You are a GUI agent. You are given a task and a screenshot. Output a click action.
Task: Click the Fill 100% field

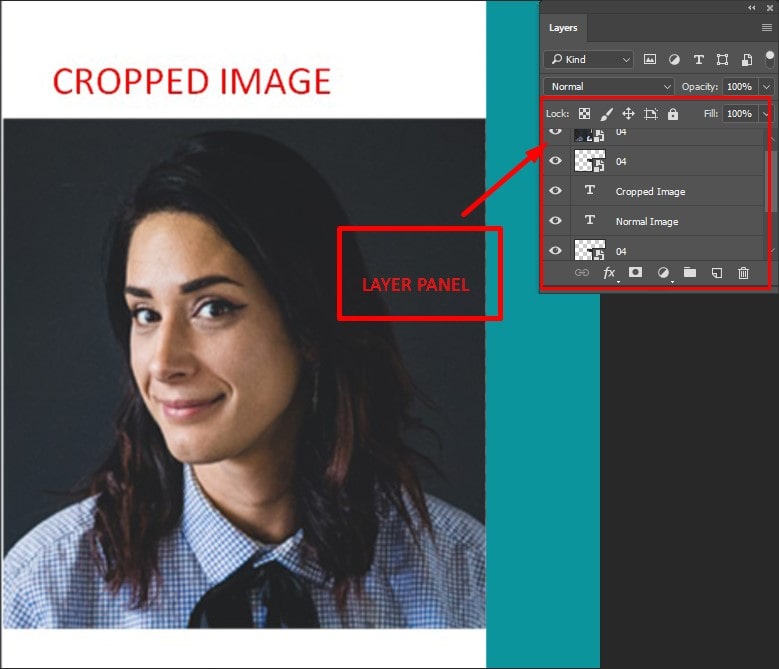coord(740,114)
